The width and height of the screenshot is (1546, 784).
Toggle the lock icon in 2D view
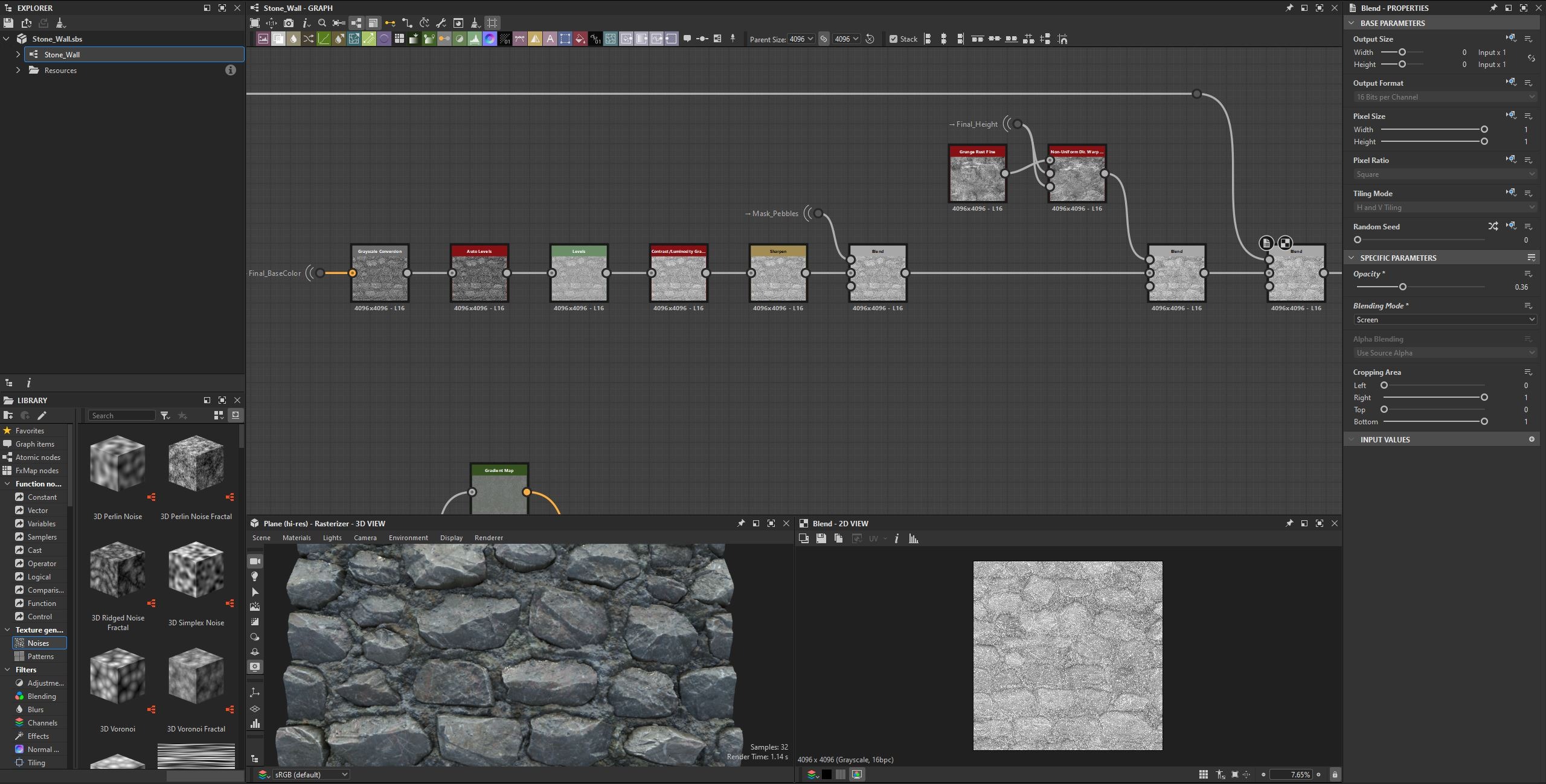(1335, 774)
